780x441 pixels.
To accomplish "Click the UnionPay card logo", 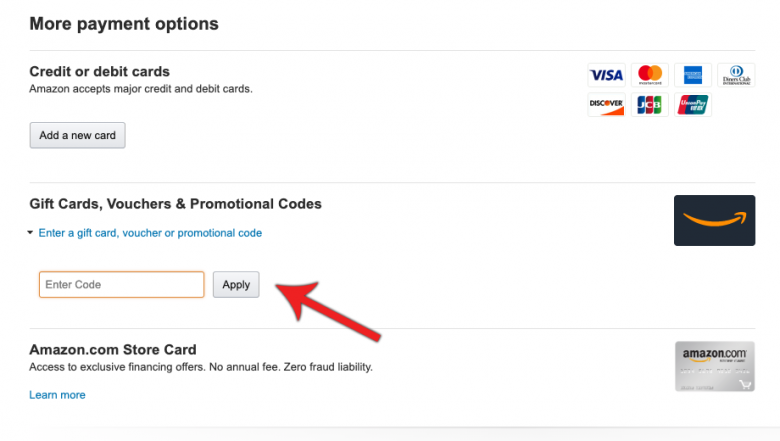I will click(x=693, y=104).
